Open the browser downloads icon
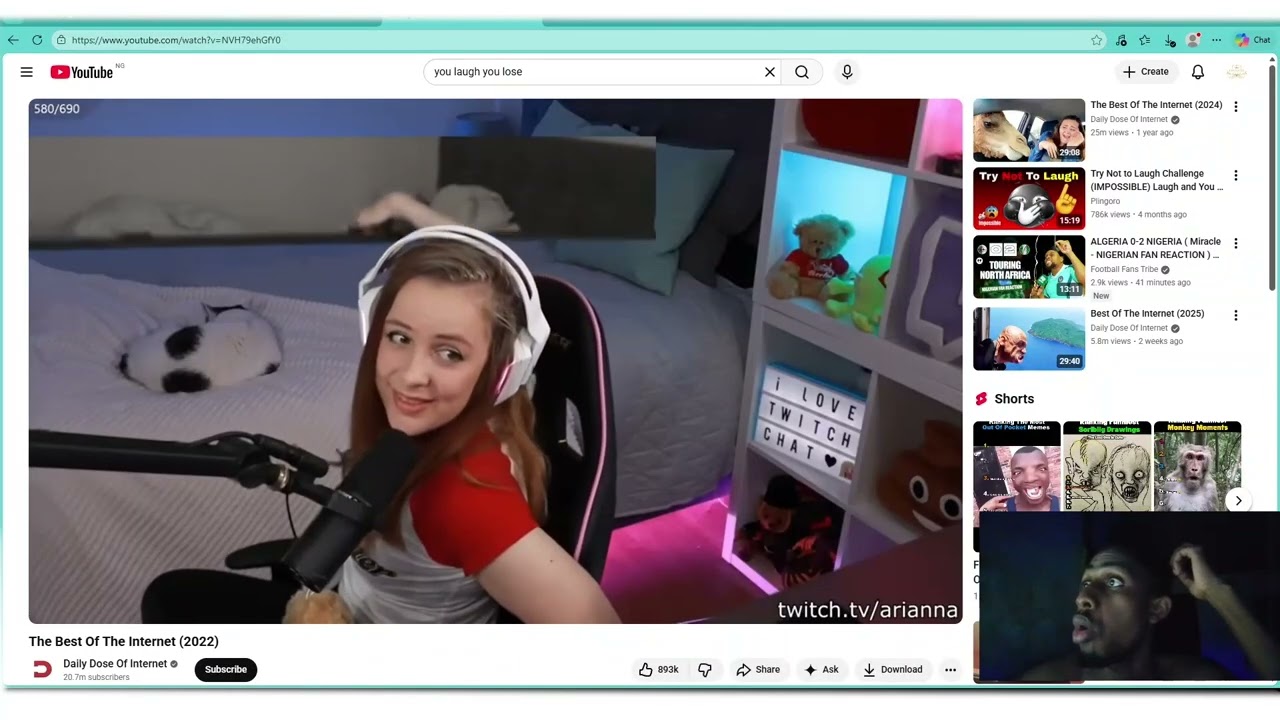Screen dimensions: 1280x720 [1170, 40]
